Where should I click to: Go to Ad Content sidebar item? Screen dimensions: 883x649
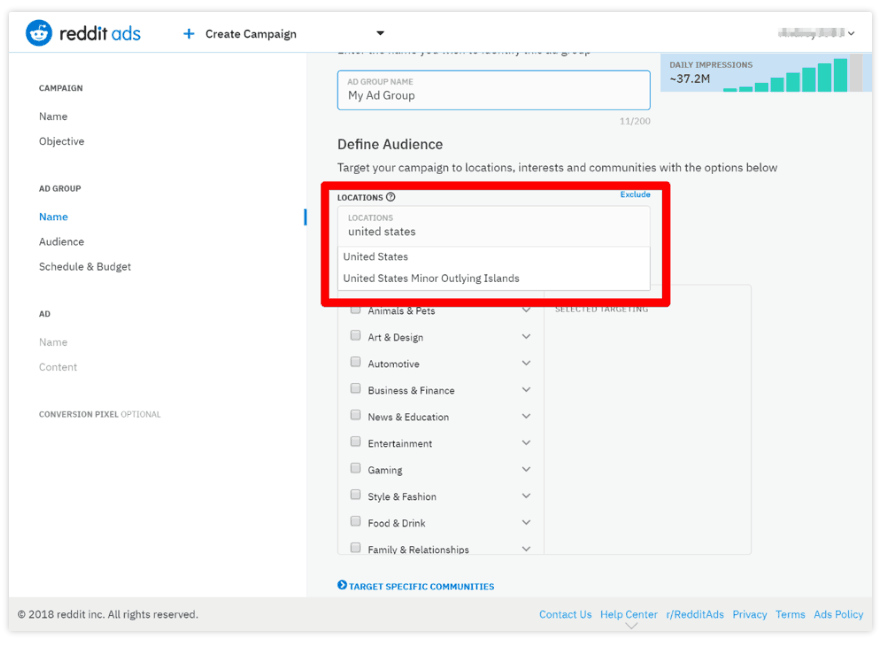click(58, 367)
